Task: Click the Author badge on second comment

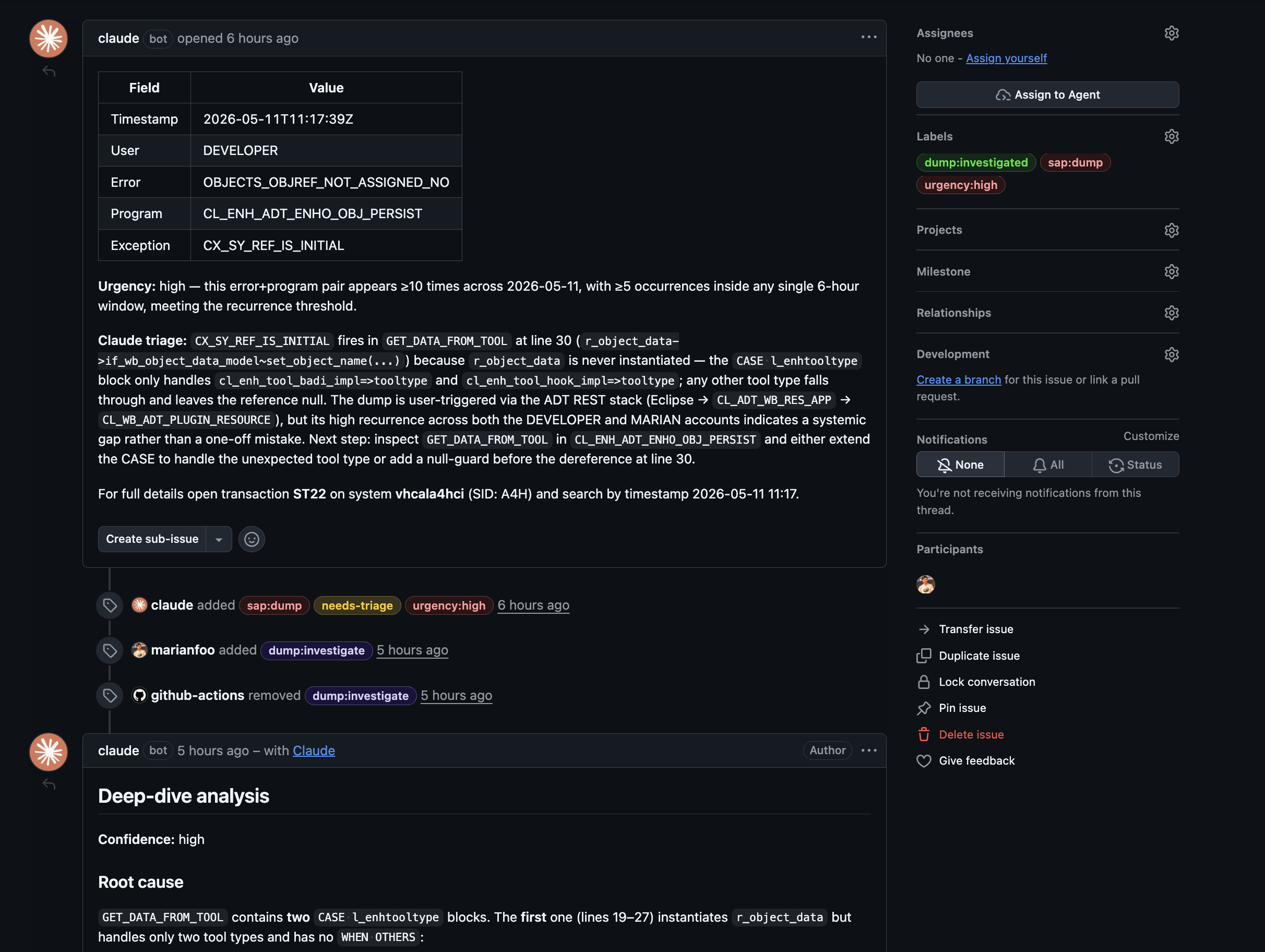Action: click(827, 750)
